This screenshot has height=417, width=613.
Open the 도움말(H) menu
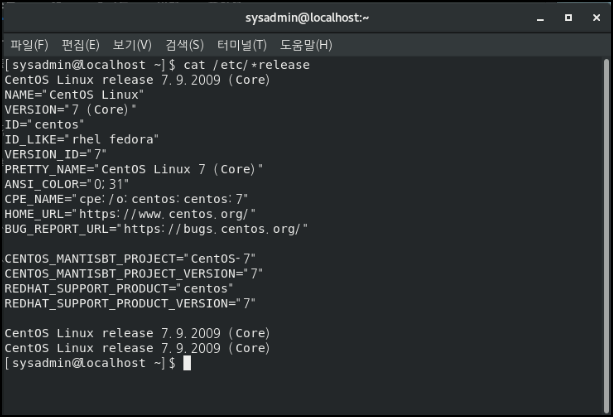[x=306, y=45]
